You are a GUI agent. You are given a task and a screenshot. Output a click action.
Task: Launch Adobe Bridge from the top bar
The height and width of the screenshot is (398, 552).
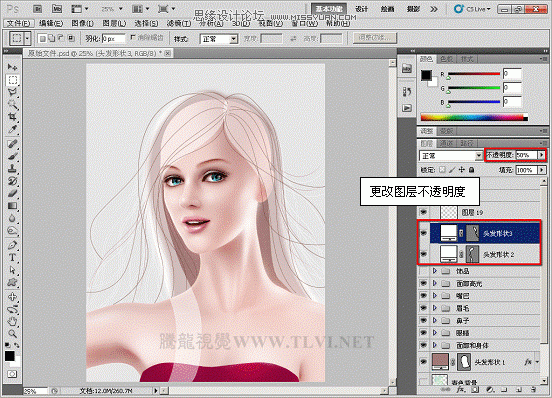(x=37, y=9)
